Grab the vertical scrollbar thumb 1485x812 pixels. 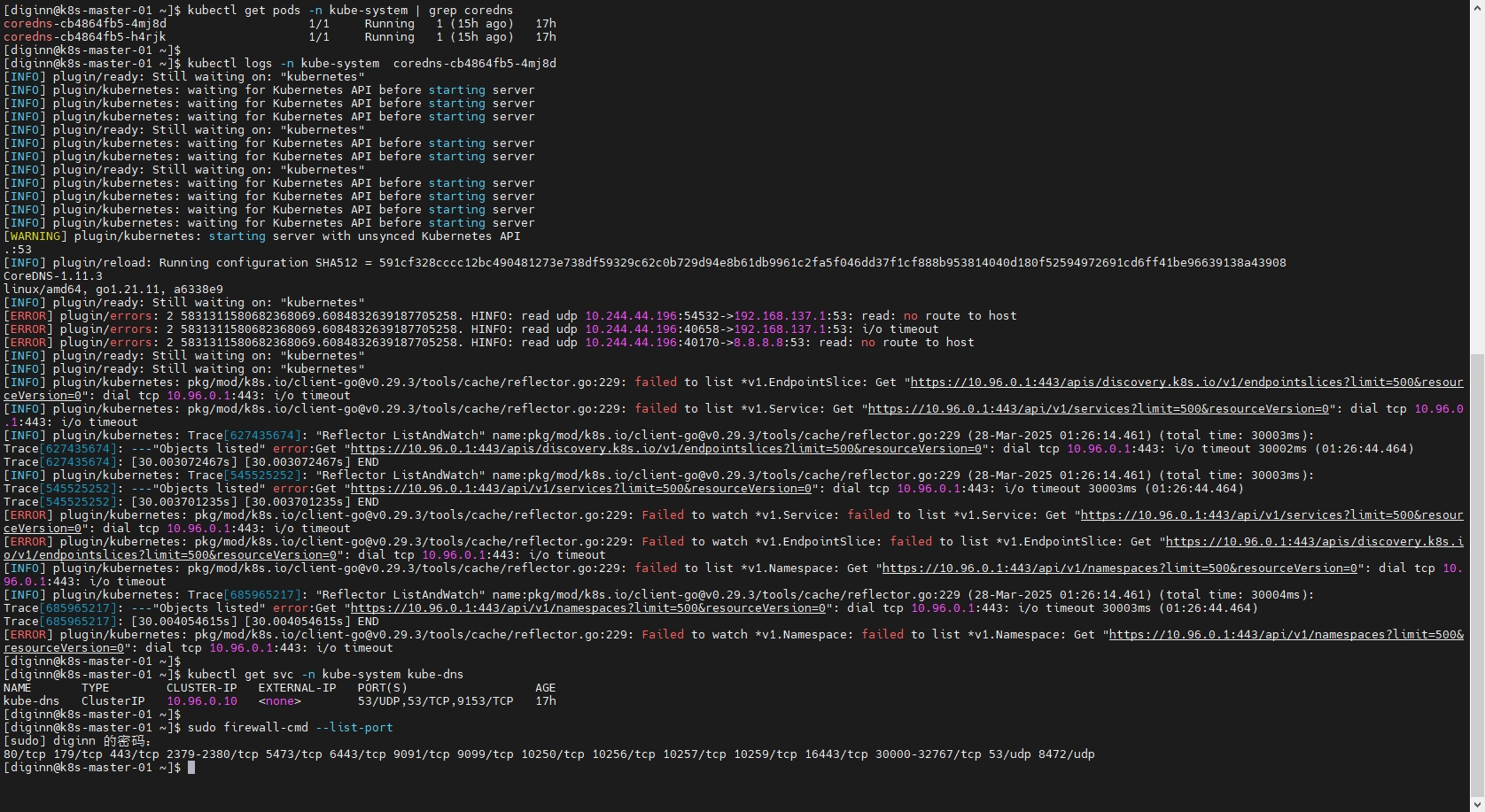tap(1477, 576)
